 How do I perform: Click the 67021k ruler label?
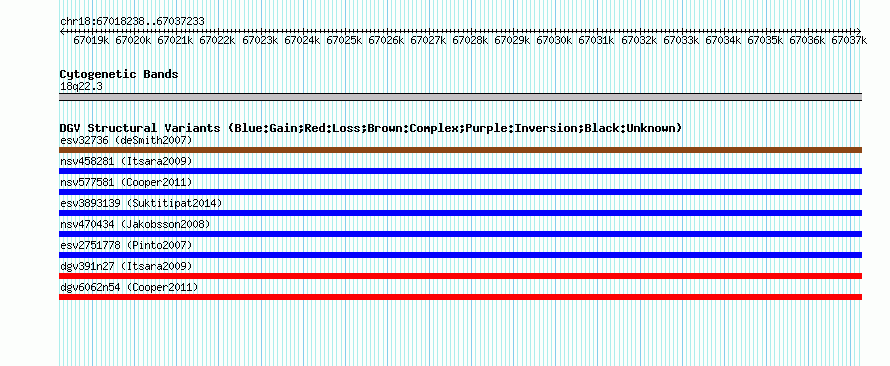tap(175, 40)
